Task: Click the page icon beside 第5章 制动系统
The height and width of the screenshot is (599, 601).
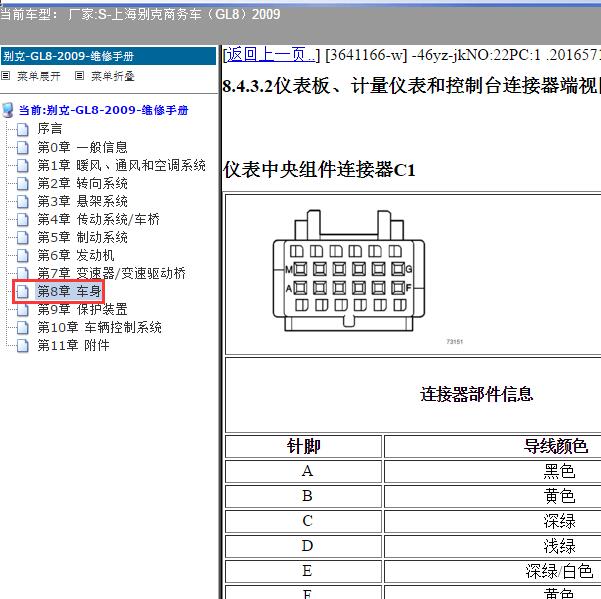Action: click(x=23, y=238)
